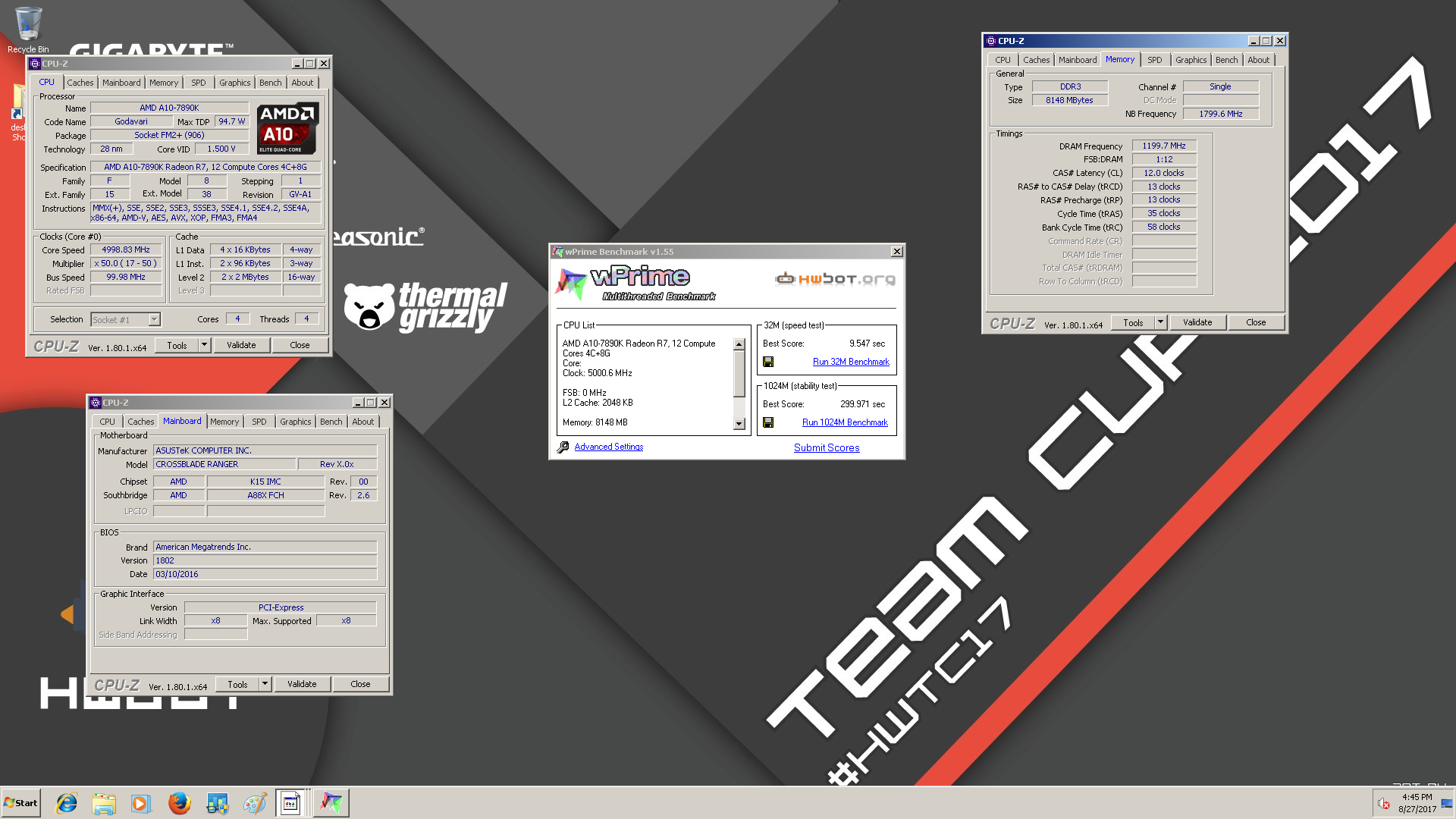Click the CPU List scroll down arrow
The height and width of the screenshot is (819, 1456).
point(739,424)
